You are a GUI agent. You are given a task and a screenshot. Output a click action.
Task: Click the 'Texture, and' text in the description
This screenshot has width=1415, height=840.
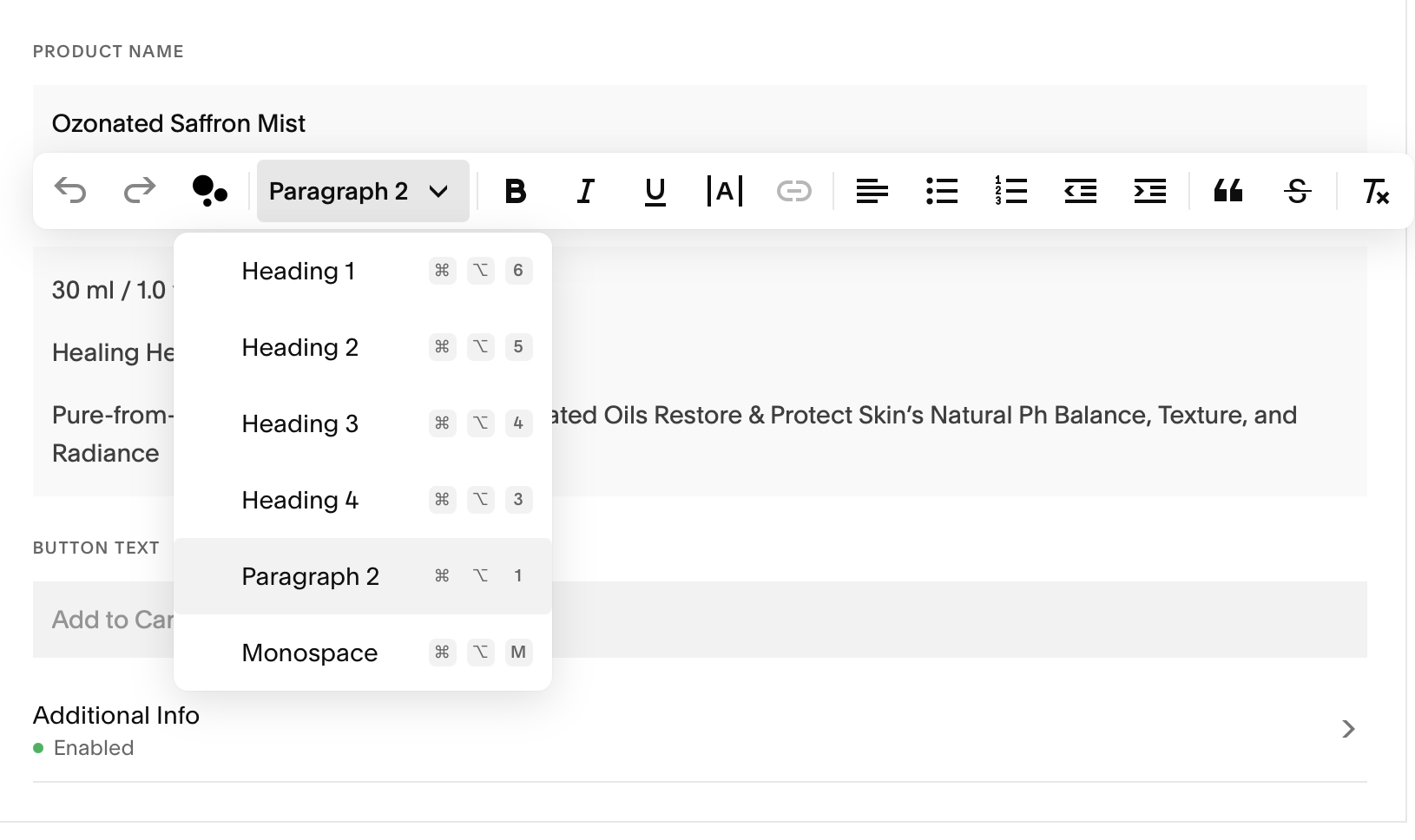[1227, 415]
